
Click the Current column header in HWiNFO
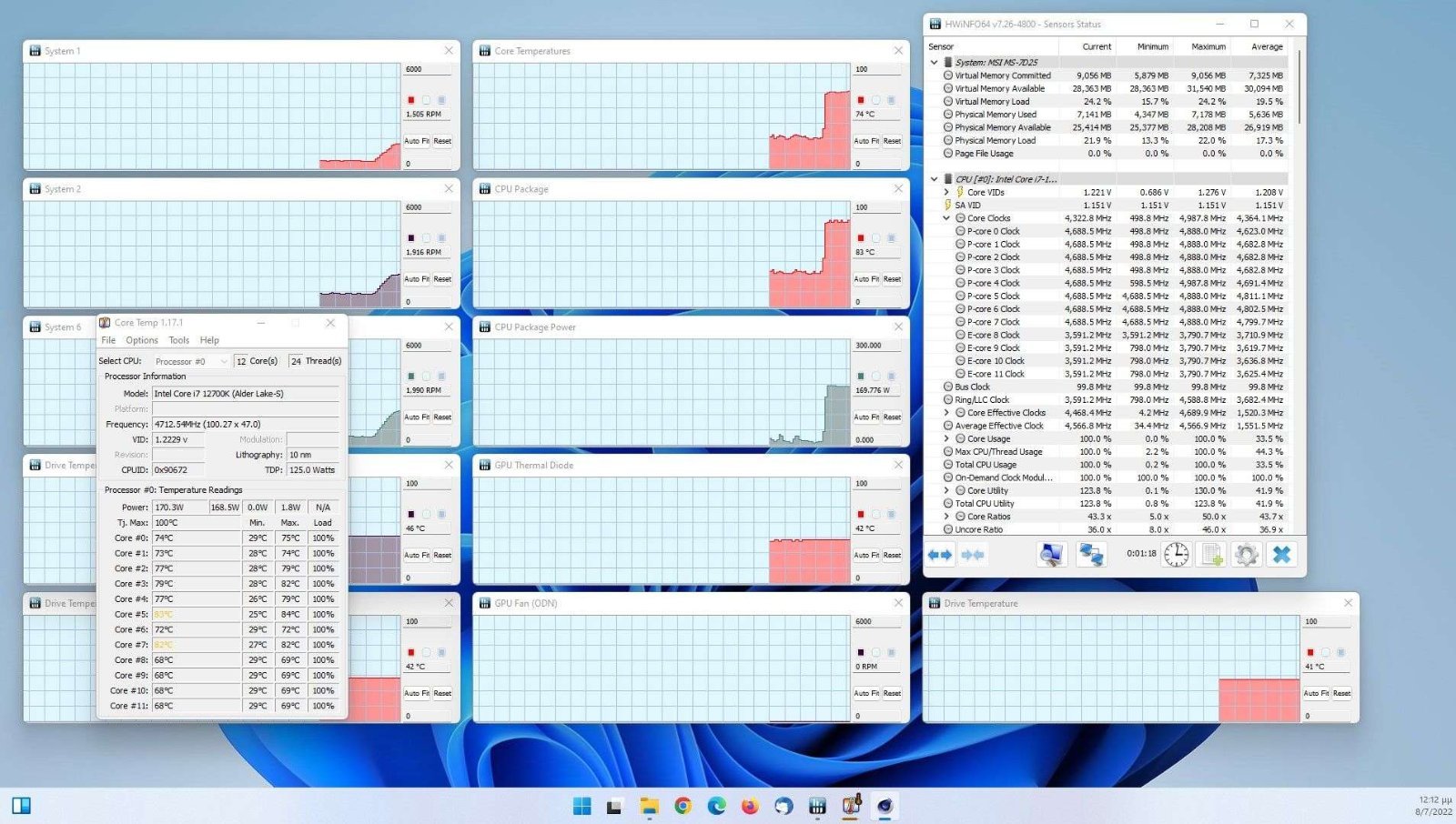tap(1097, 46)
